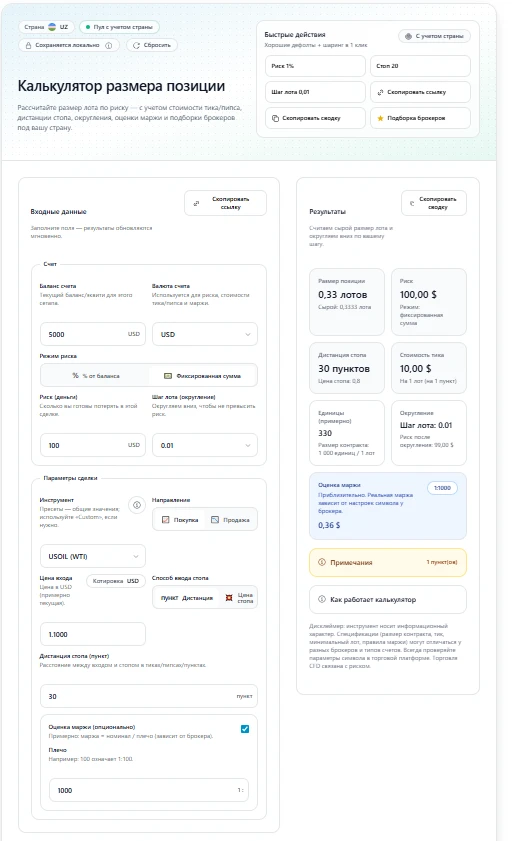Click star icon on Подборка брокеров
This screenshot has width=512, height=841.
point(381,119)
